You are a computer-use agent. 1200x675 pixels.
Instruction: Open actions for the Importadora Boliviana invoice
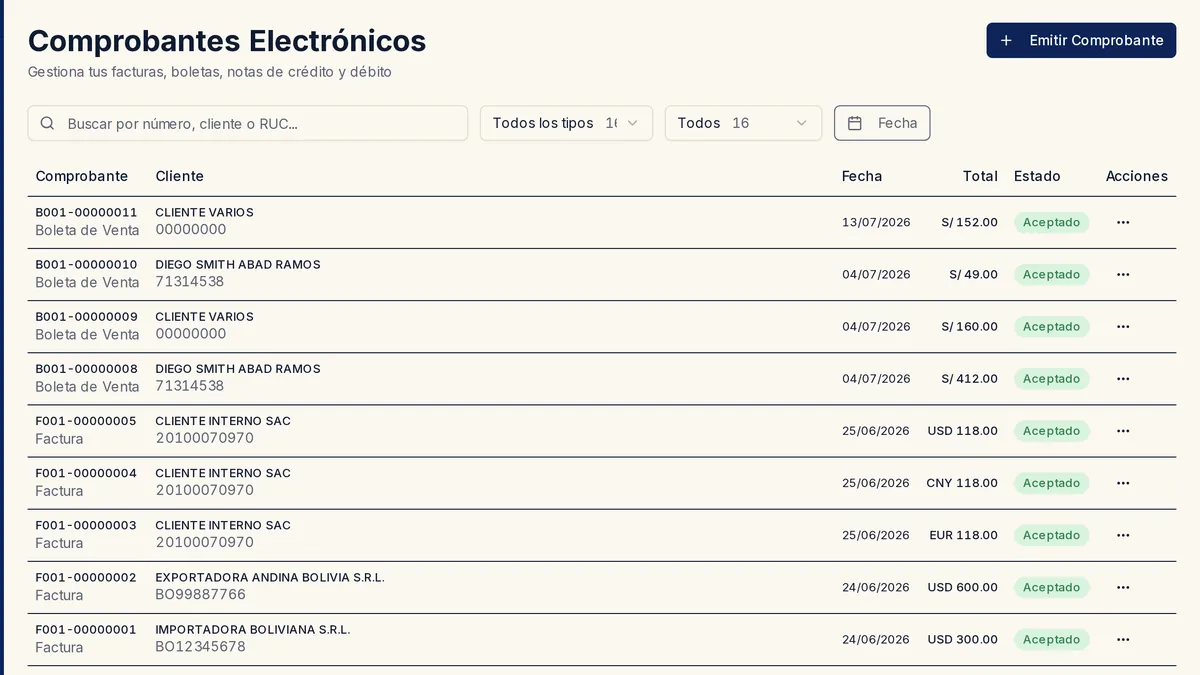pyautogui.click(x=1123, y=639)
